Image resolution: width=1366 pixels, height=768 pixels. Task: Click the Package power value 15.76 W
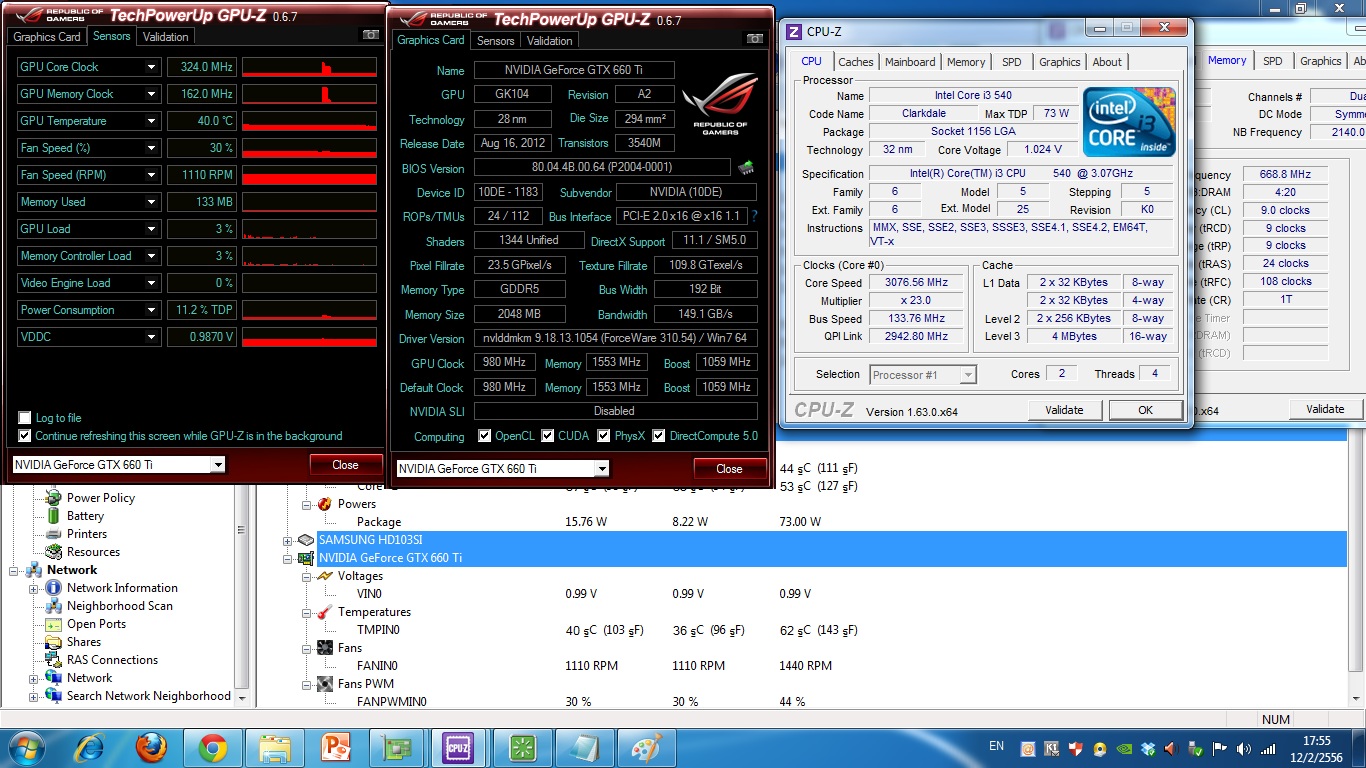586,522
